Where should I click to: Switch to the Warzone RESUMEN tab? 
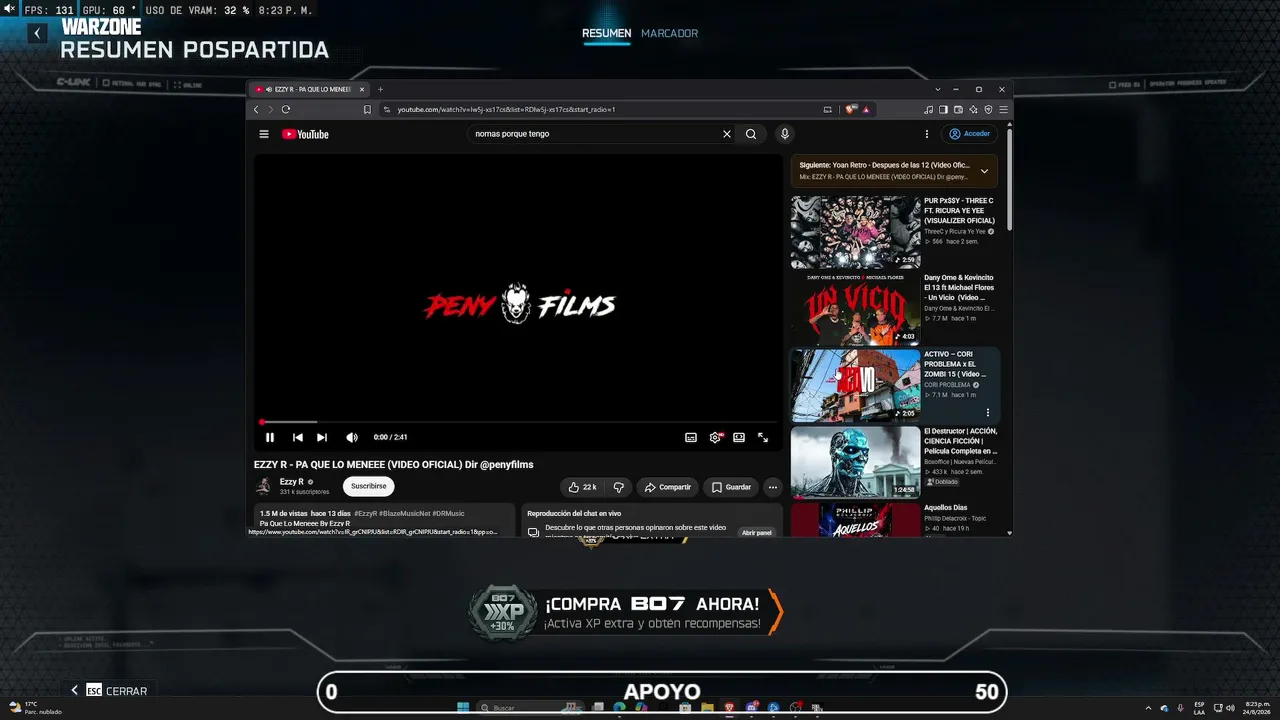click(x=607, y=33)
